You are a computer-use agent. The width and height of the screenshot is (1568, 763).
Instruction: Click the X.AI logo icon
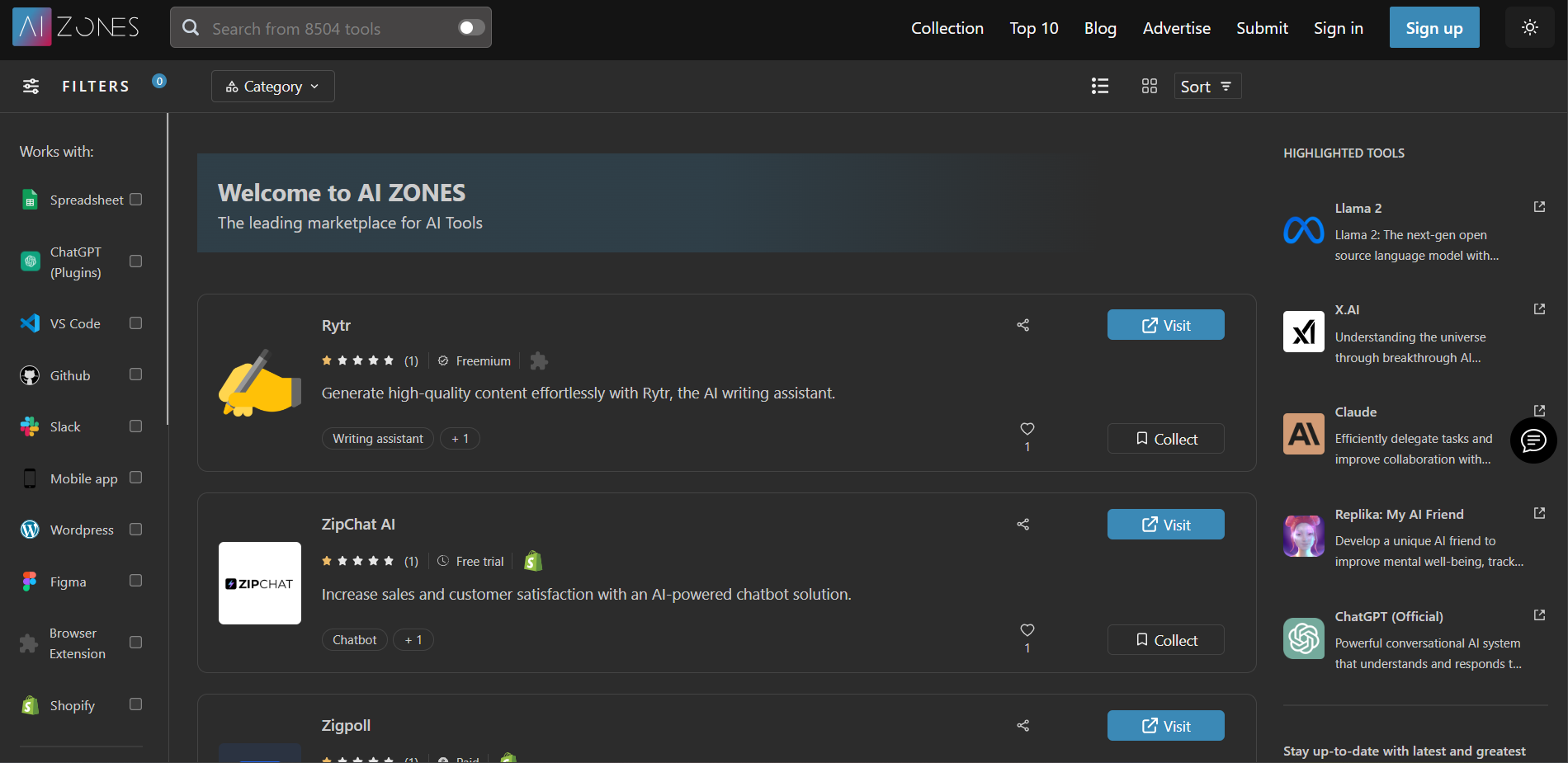click(x=1304, y=332)
